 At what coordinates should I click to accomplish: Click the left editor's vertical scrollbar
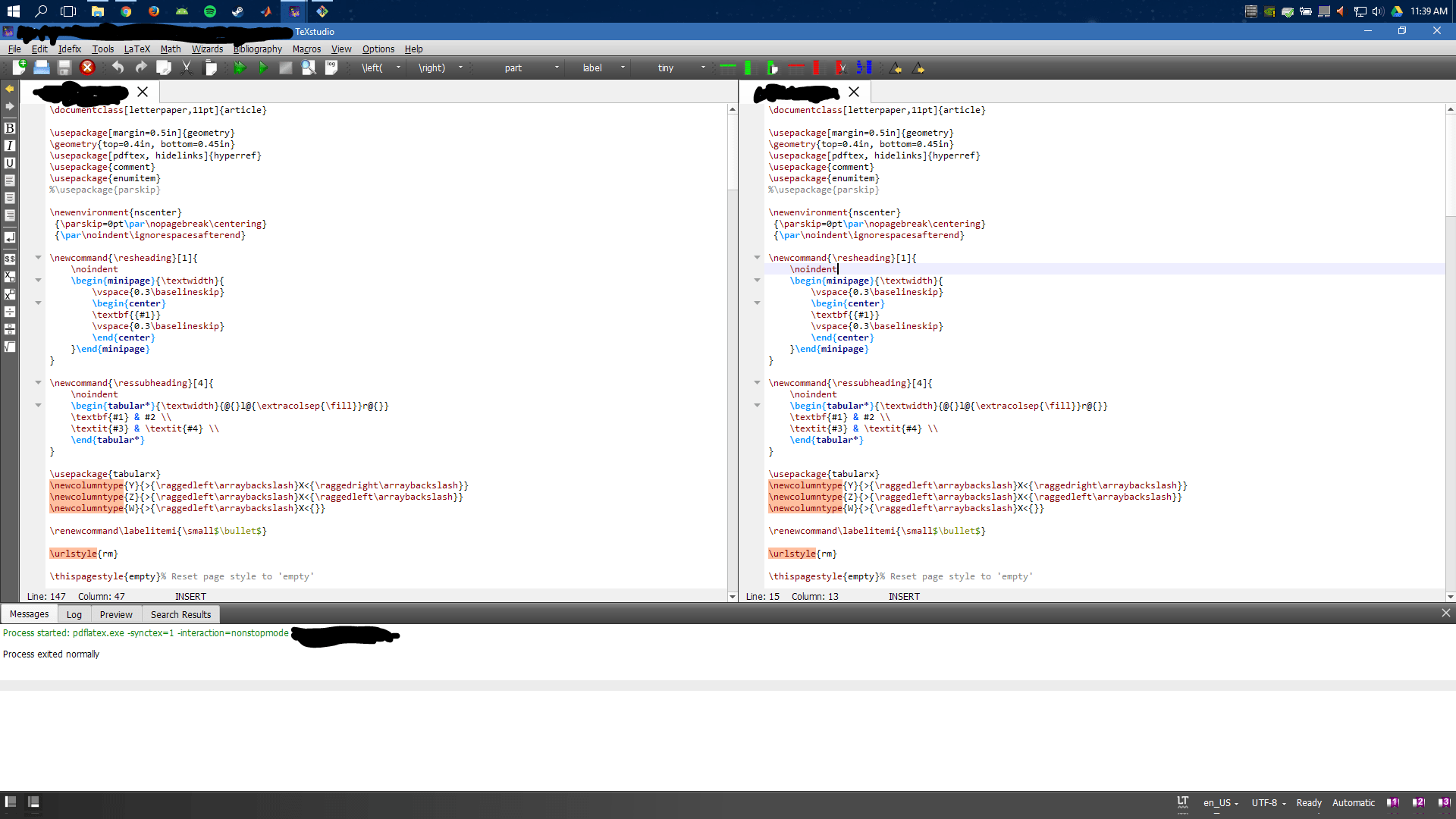732,152
